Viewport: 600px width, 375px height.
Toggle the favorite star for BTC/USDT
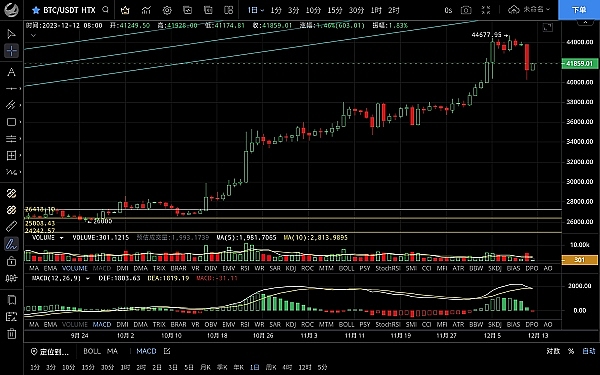pos(36,10)
